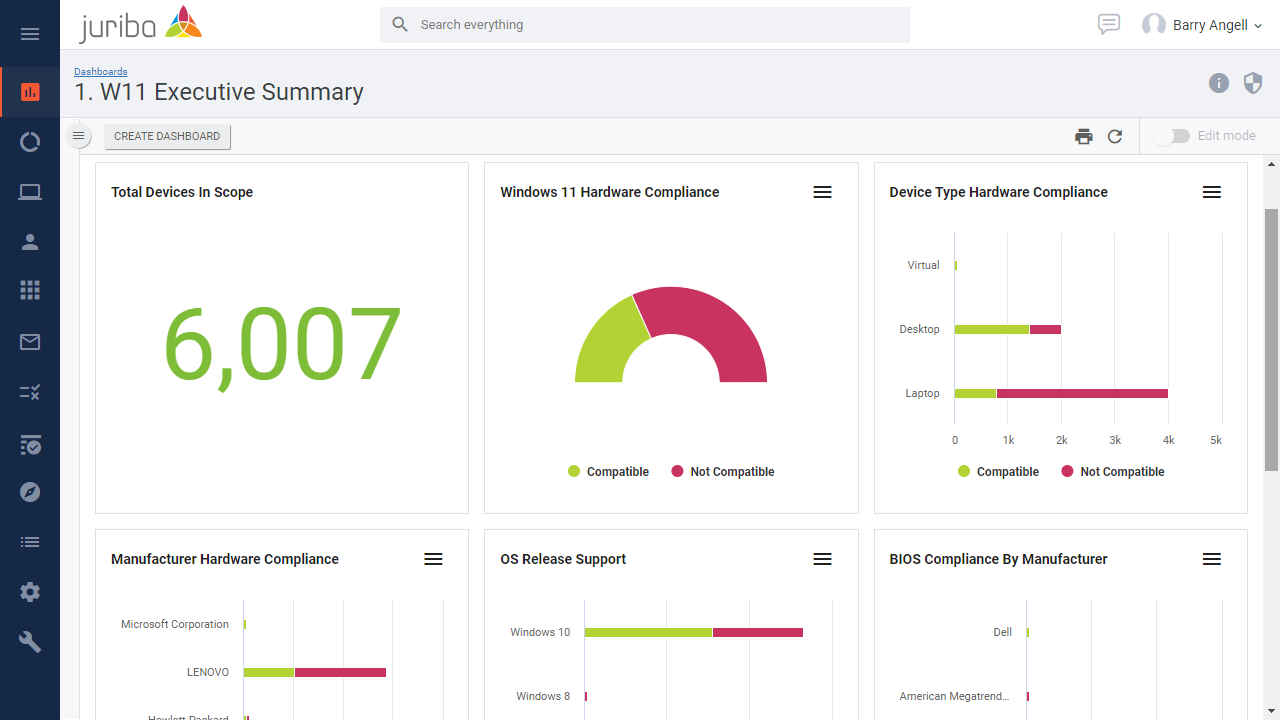Open the applications grid sidebar icon
1280x720 pixels.
coord(30,290)
